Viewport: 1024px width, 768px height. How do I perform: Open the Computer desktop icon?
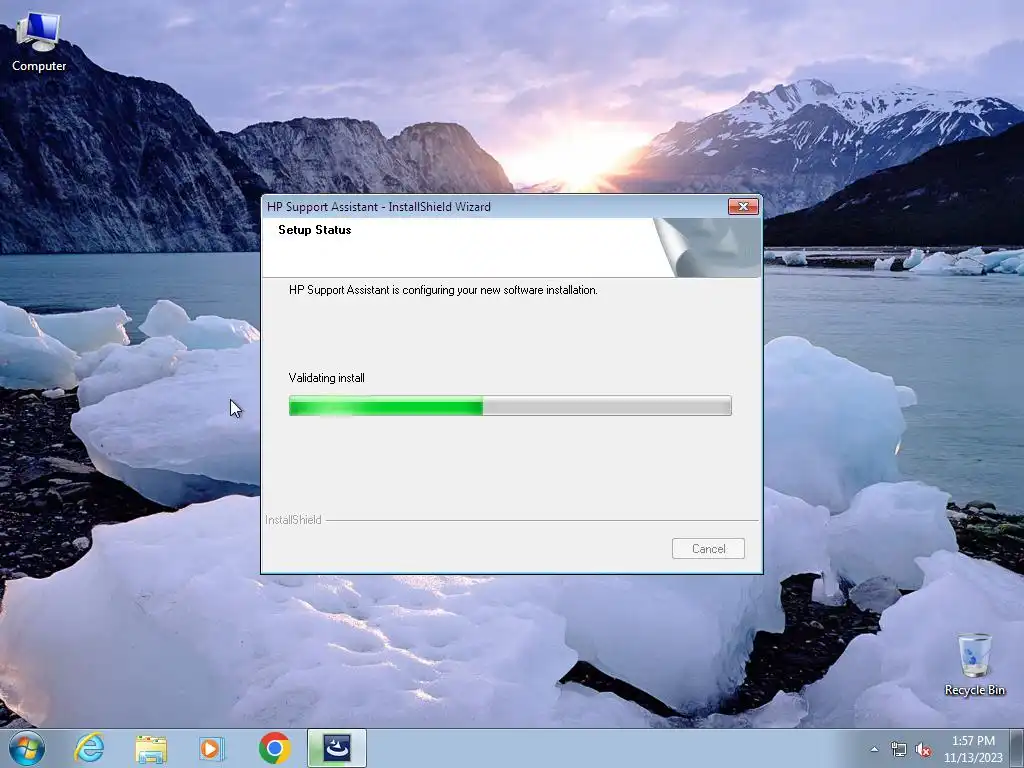[x=39, y=42]
